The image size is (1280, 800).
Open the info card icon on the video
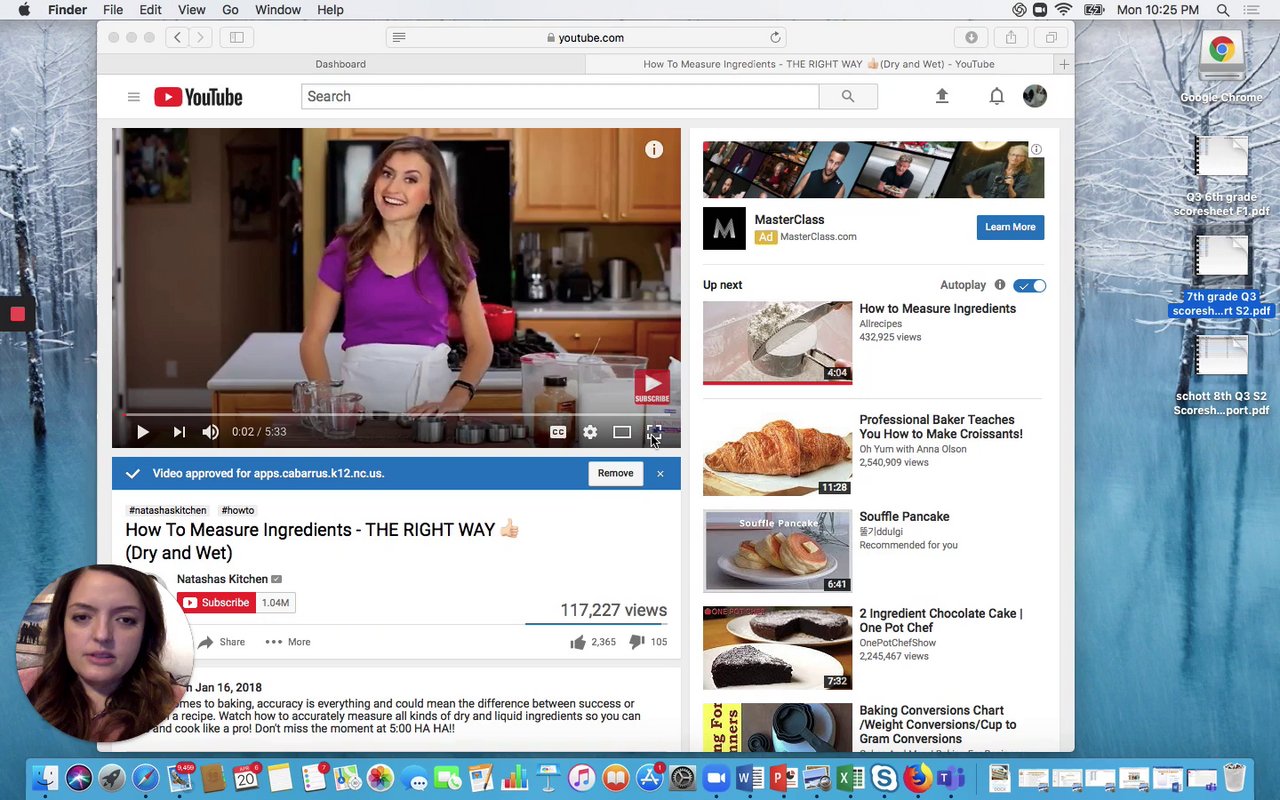(654, 149)
